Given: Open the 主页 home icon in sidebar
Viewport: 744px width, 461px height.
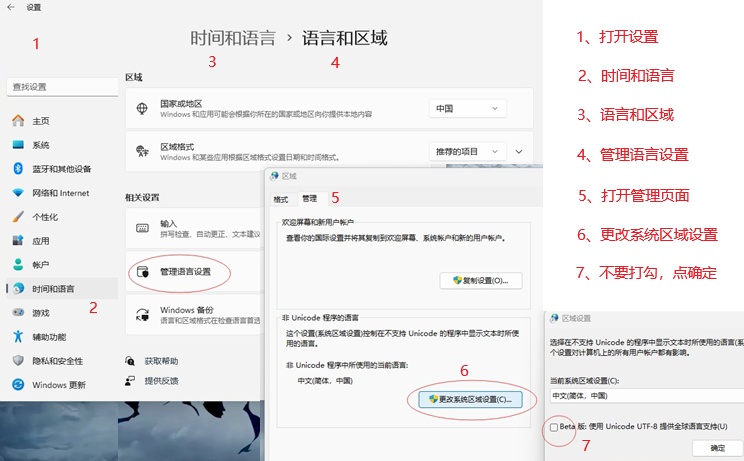Looking at the screenshot, I should click(18, 120).
